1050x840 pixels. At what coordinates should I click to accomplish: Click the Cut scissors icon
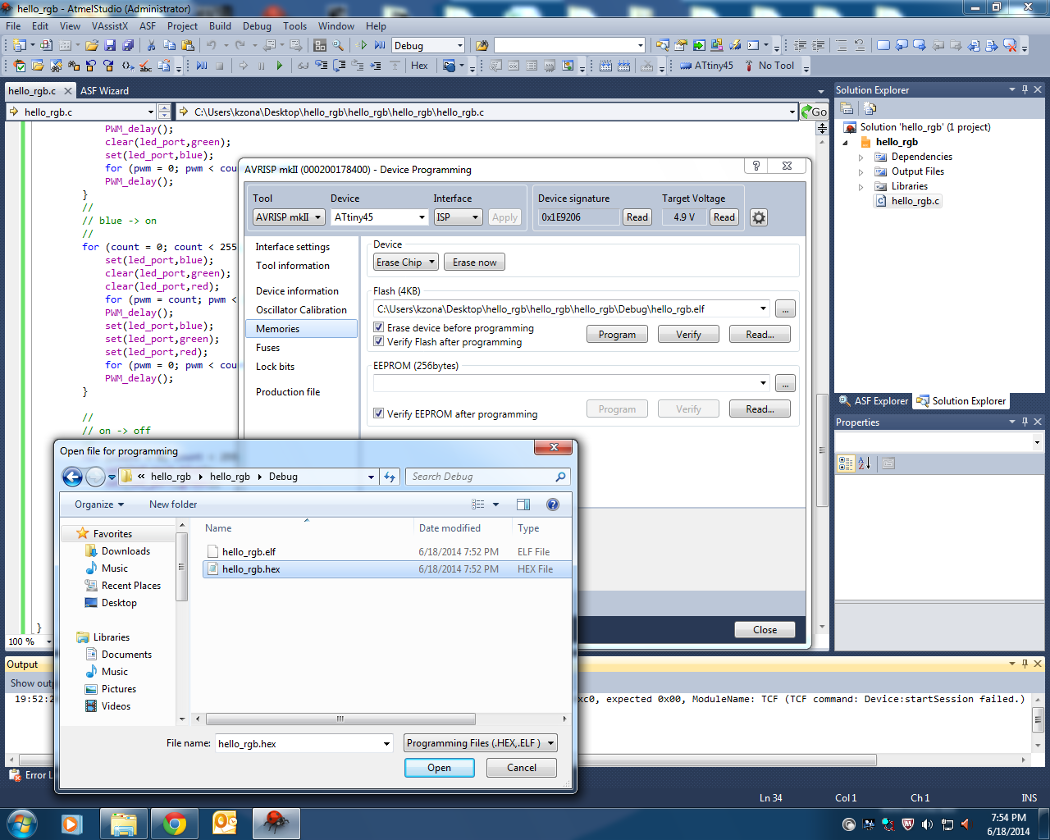(x=151, y=45)
